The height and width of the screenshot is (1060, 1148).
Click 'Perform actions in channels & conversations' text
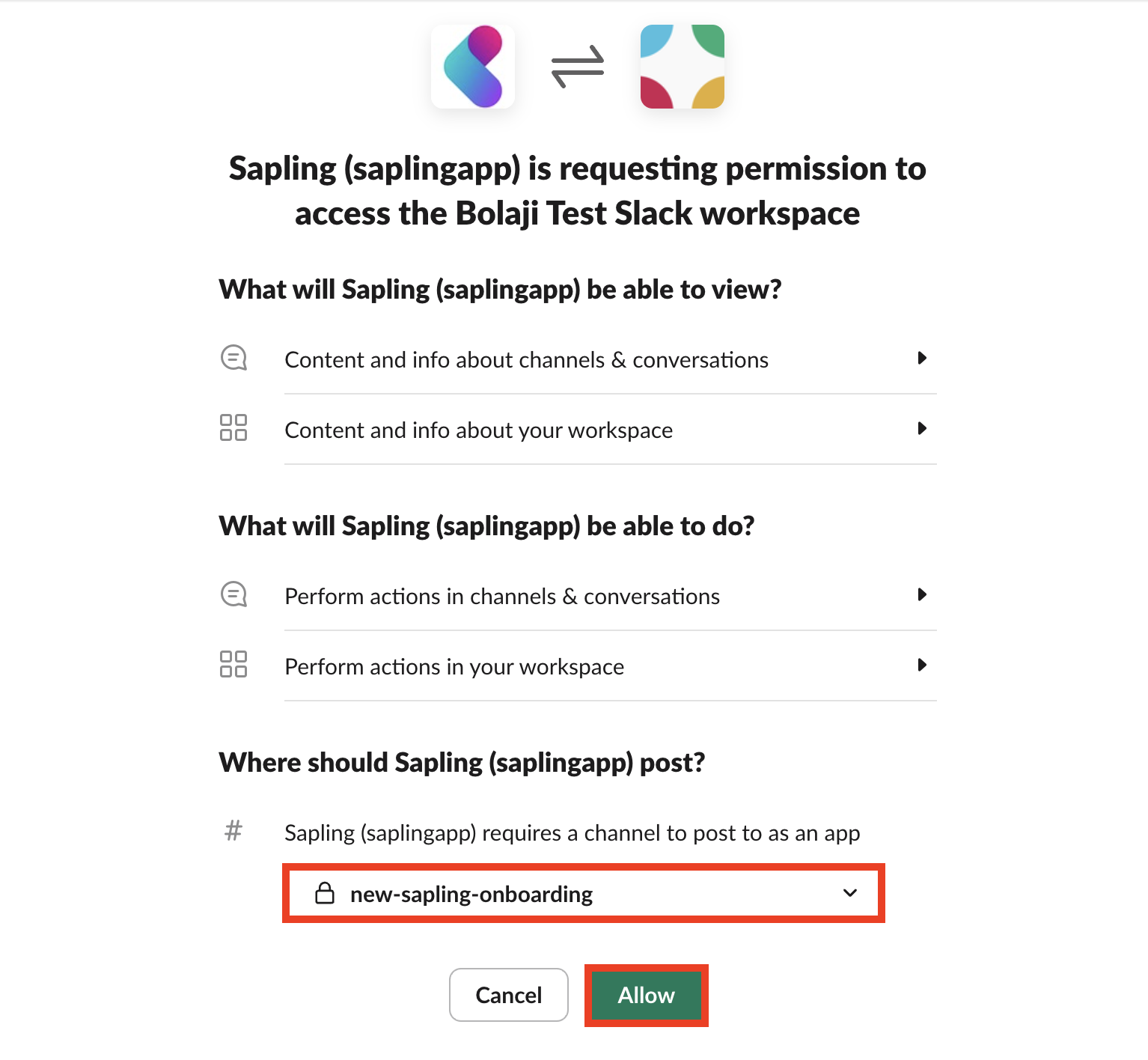[x=502, y=596]
